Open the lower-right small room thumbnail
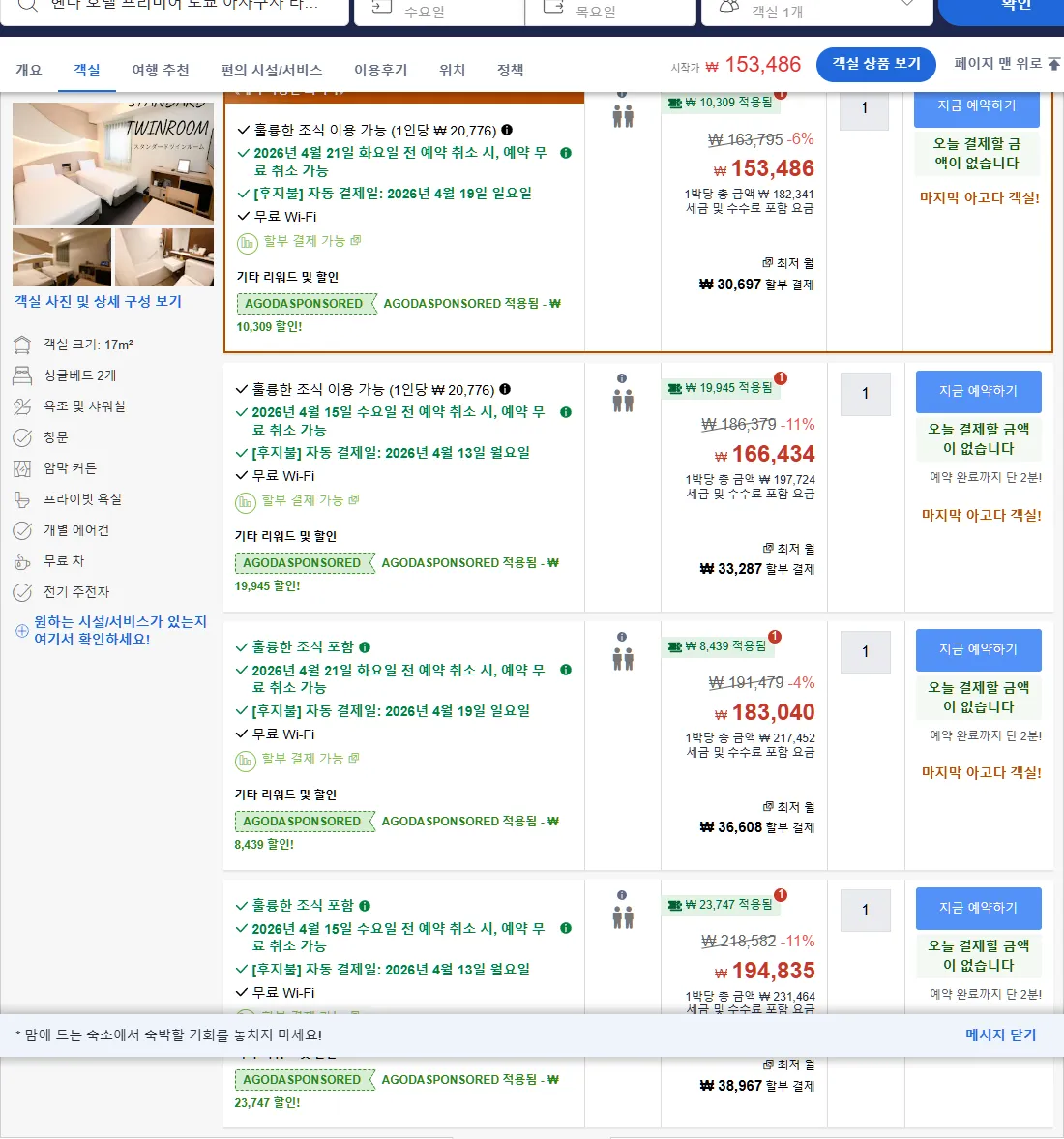The image size is (1064, 1139). pos(164,257)
